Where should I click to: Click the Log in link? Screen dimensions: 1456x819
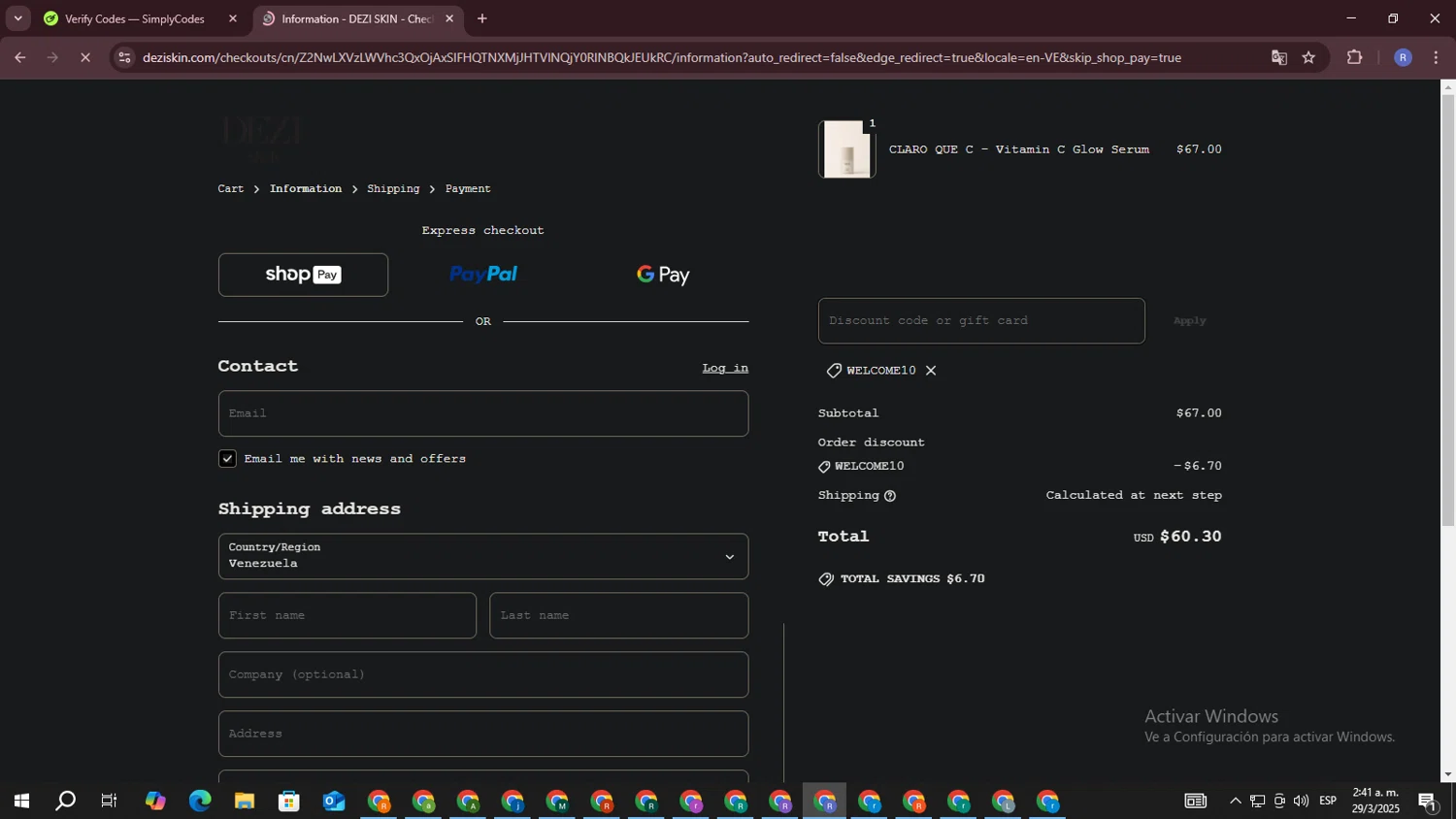(x=725, y=368)
